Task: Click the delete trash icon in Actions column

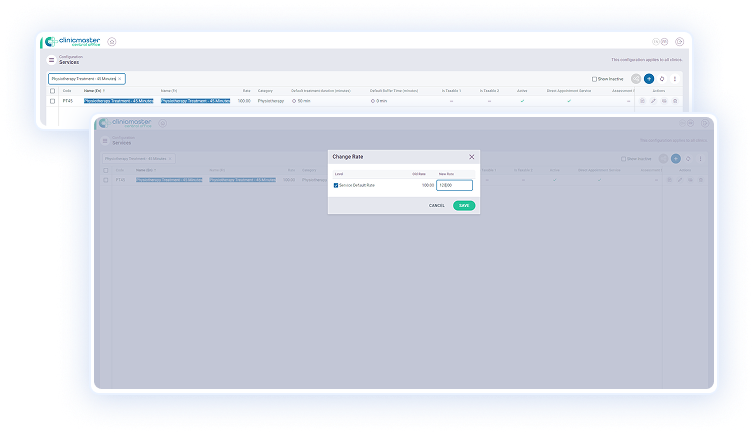Action: click(x=675, y=101)
